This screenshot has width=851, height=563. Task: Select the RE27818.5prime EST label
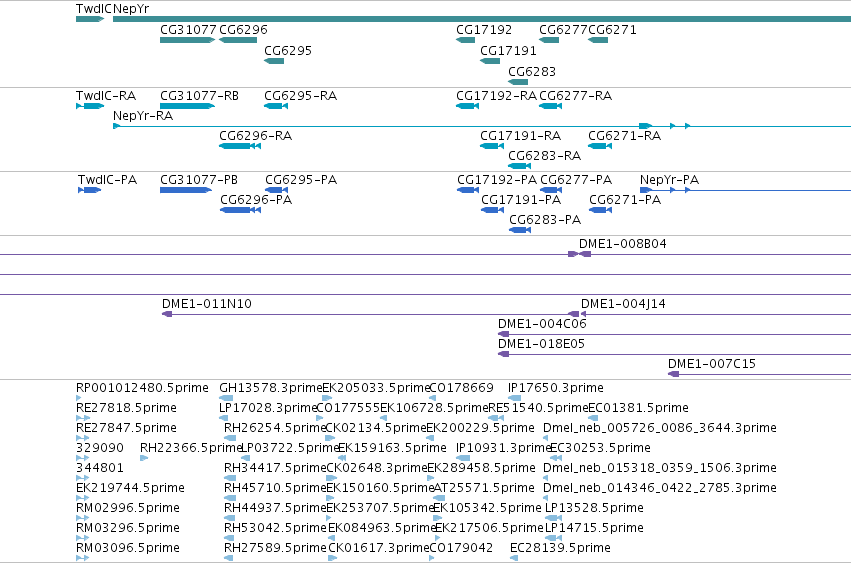click(126, 408)
